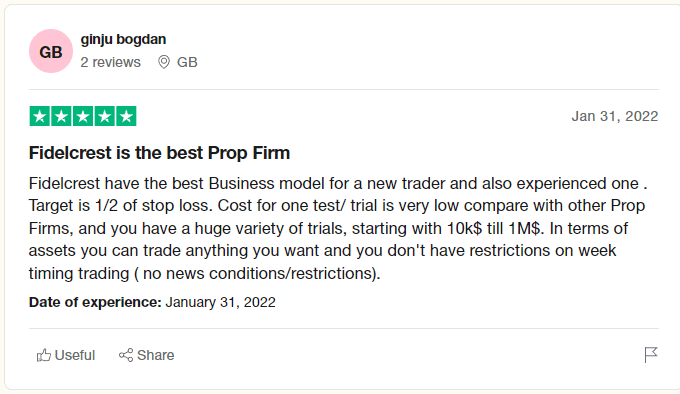
Task: Open the Jan 31, 2022 review date
Action: 615,116
